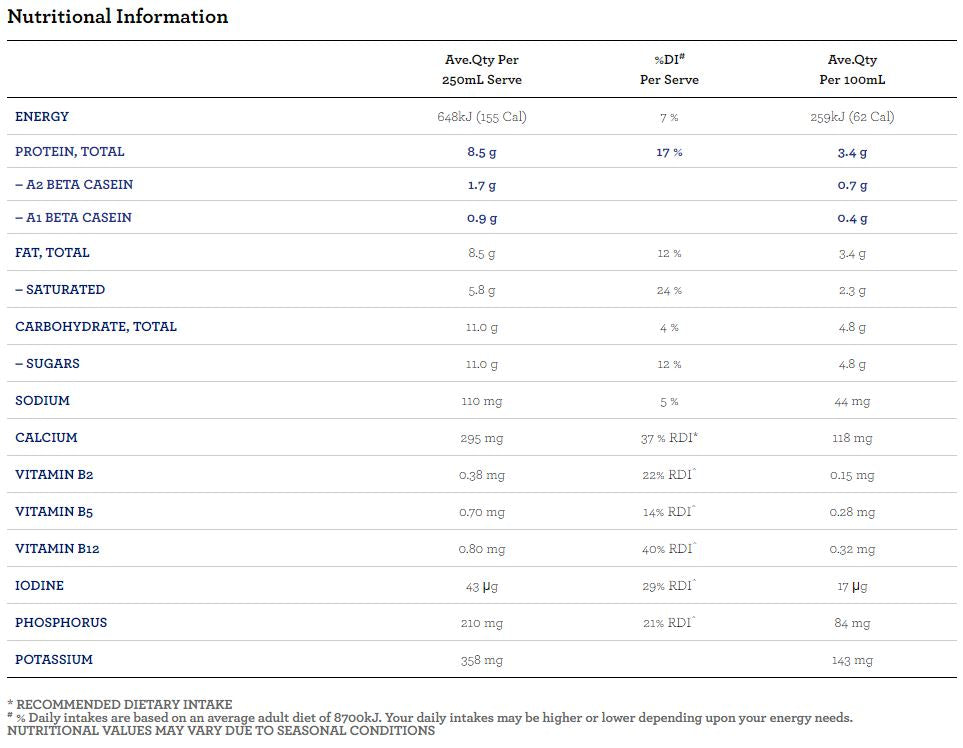Click the CALCIUM row label
963x748 pixels.
[46, 438]
